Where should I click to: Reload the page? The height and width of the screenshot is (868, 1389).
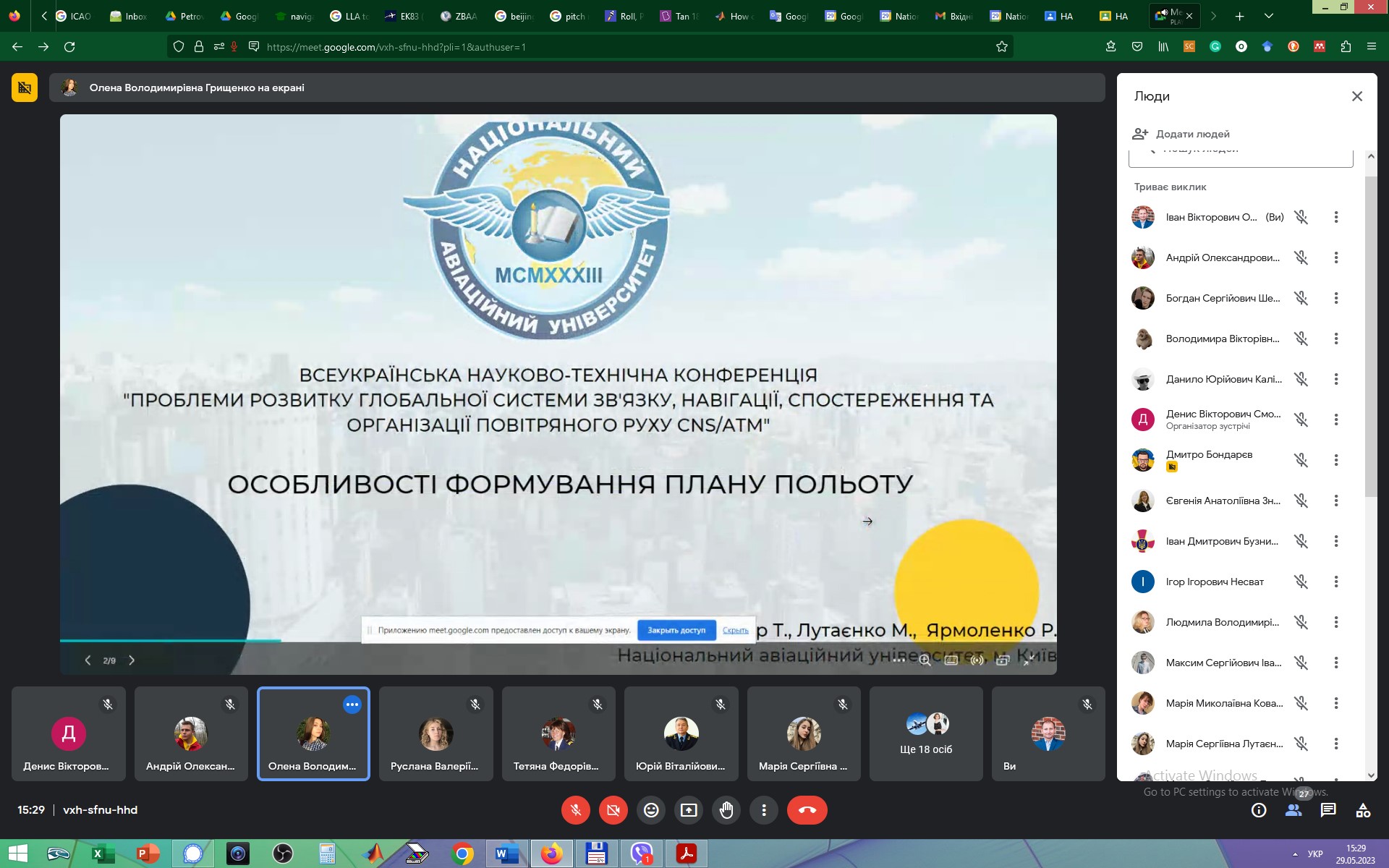pyautogui.click(x=69, y=47)
